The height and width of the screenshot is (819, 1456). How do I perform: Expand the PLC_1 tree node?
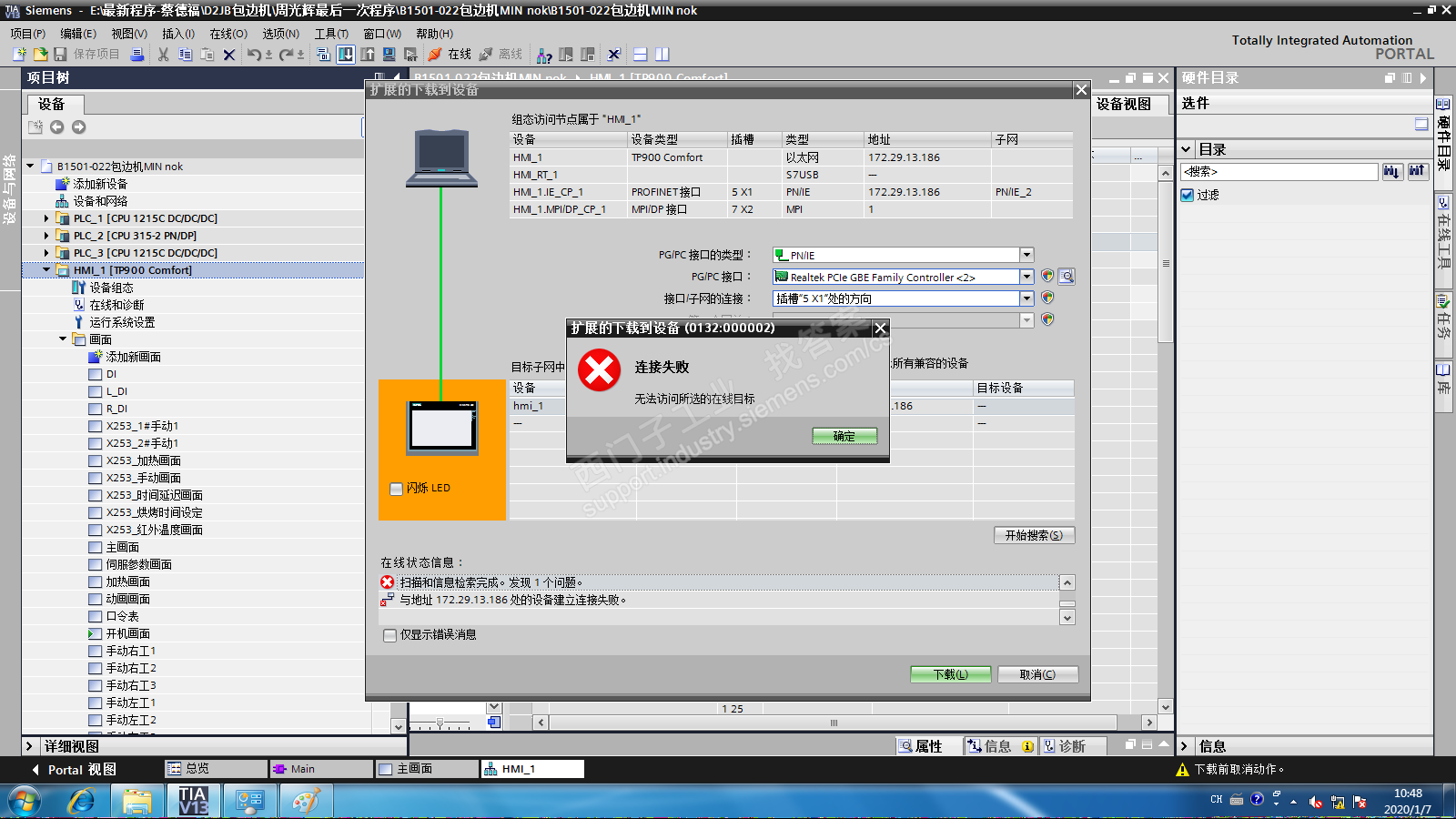coord(46,218)
